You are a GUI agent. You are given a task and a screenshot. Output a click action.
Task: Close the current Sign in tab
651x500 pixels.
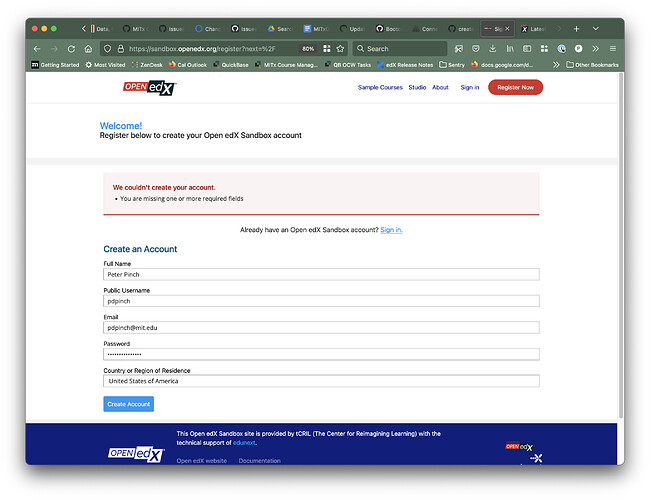507,29
